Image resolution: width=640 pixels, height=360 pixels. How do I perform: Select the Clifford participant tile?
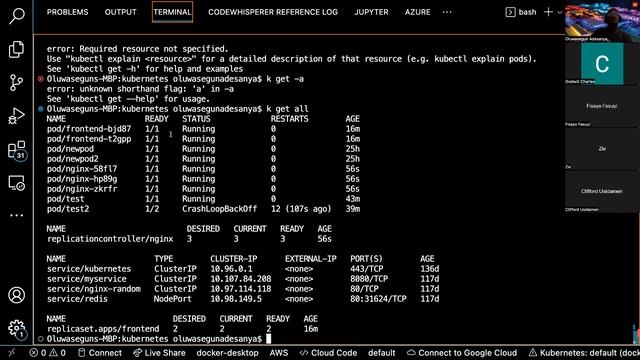tap(602, 191)
